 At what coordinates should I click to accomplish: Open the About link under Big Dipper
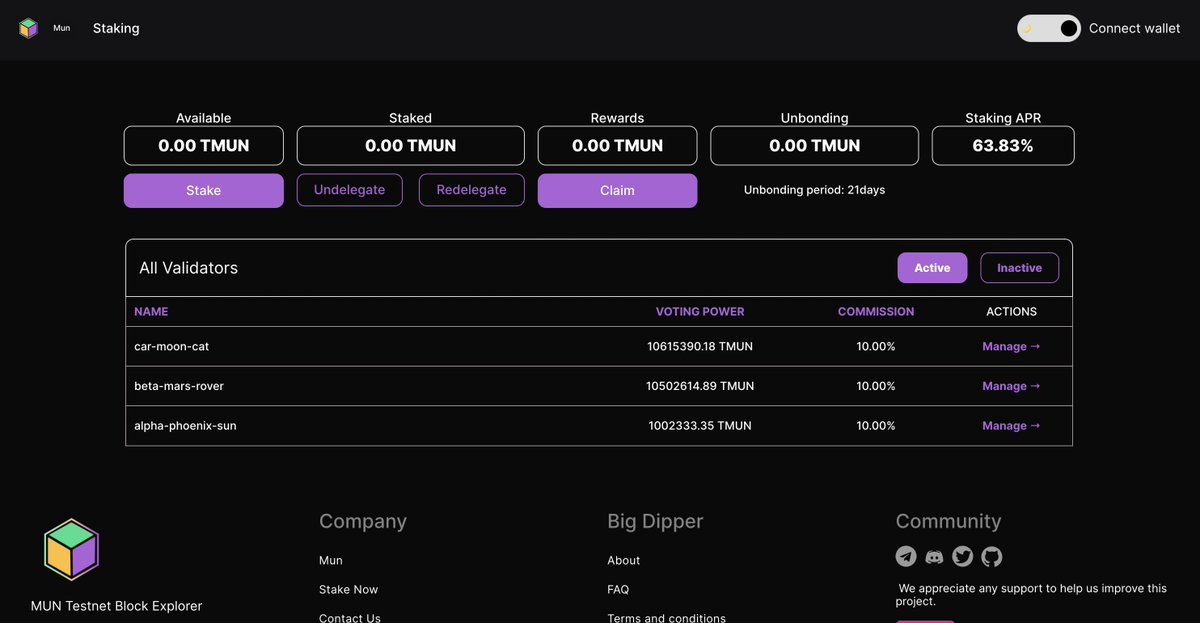(624, 560)
